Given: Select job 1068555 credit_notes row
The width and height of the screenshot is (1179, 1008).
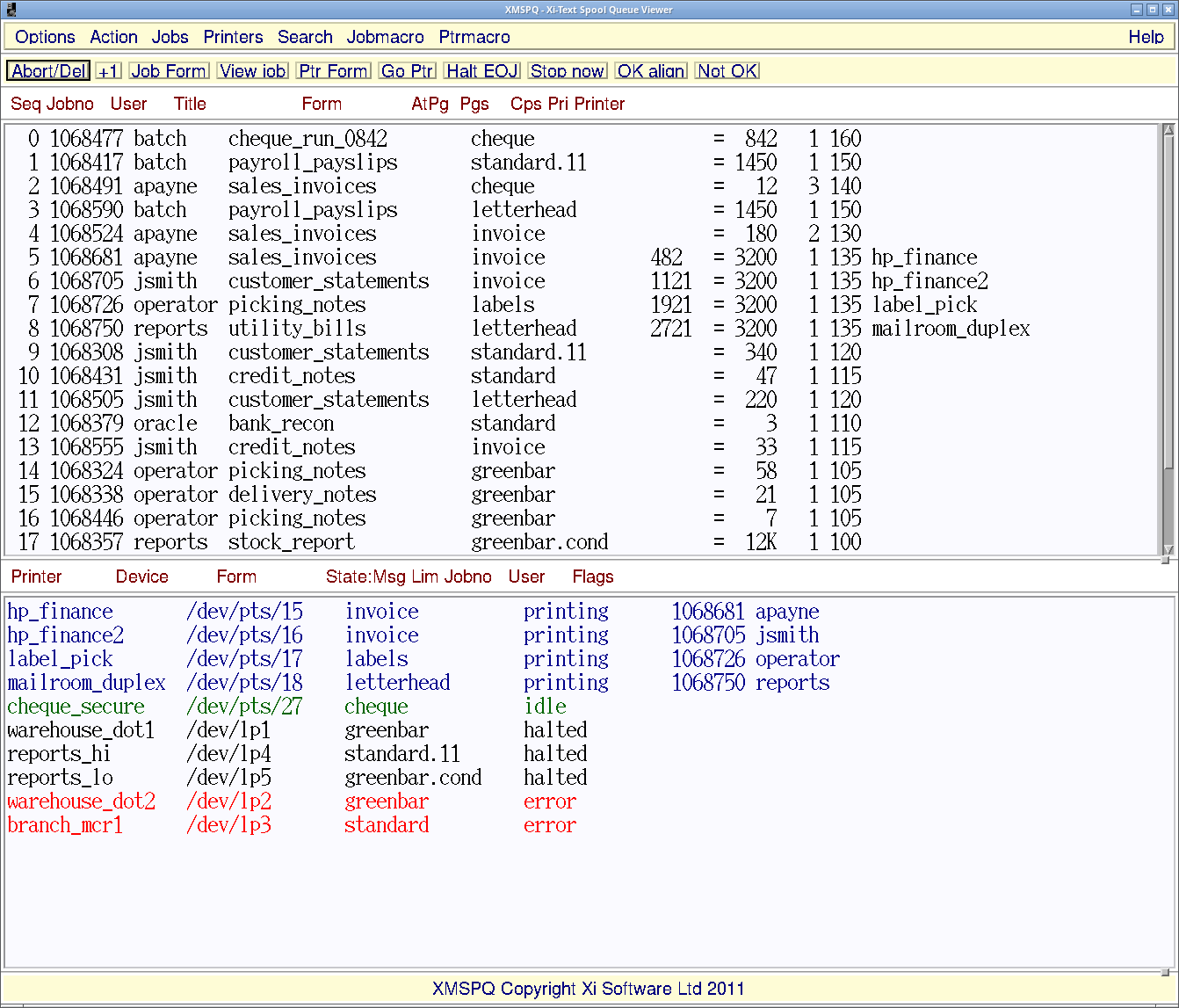Looking at the screenshot, I should click(x=582, y=447).
